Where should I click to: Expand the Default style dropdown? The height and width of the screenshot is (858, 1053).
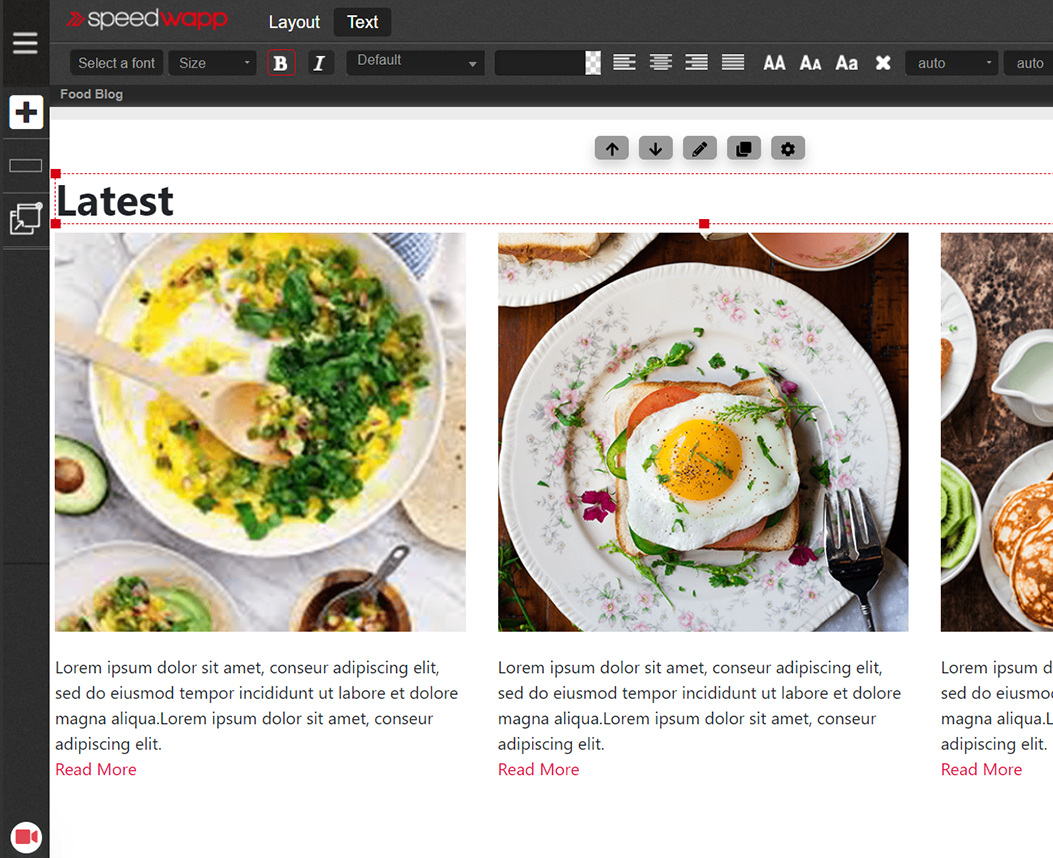point(415,62)
